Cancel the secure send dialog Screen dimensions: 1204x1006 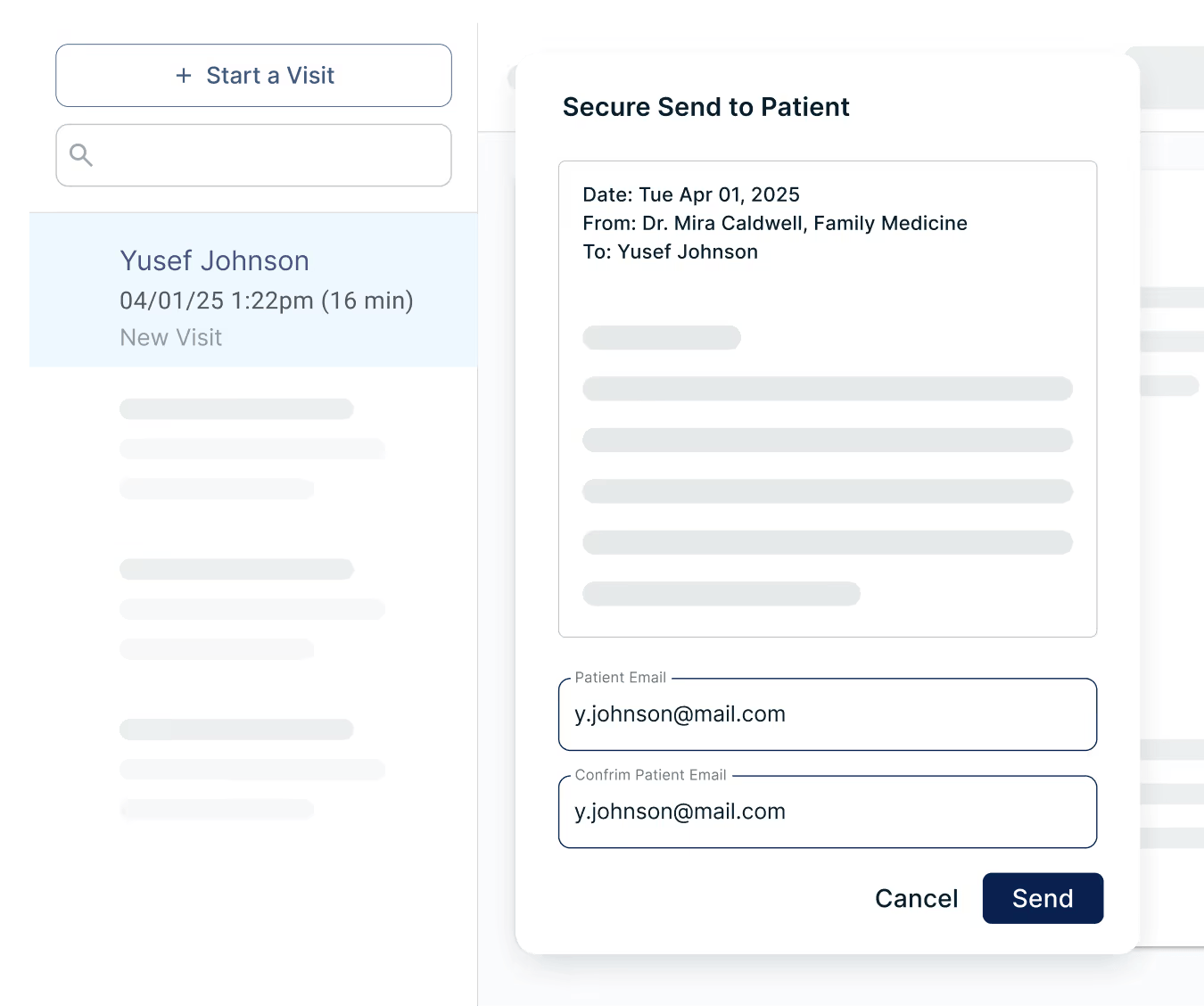[916, 898]
